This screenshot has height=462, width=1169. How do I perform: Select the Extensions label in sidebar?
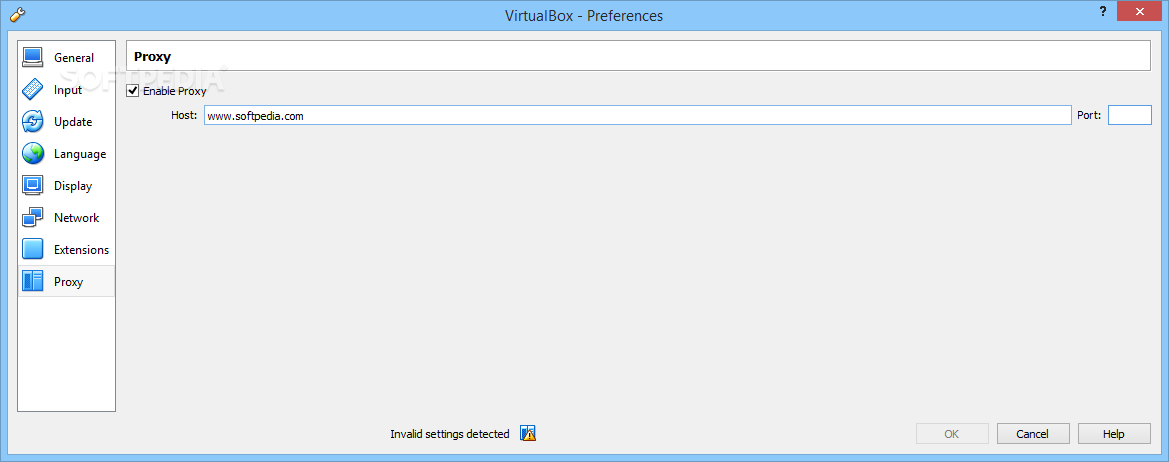81,250
